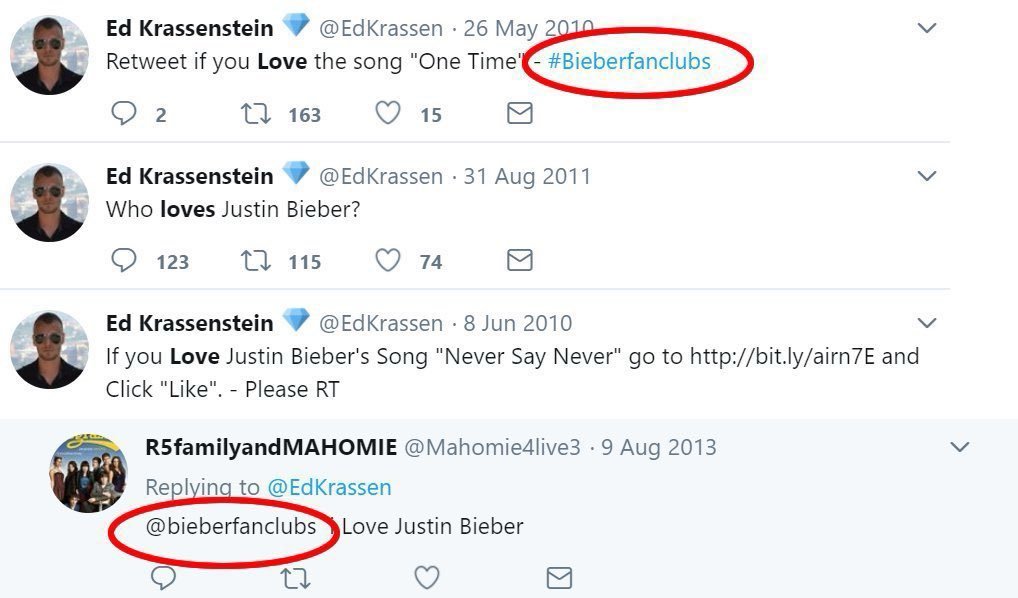Like the "One Time" song tweet
Image resolution: width=1018 pixels, height=598 pixels.
[x=388, y=114]
